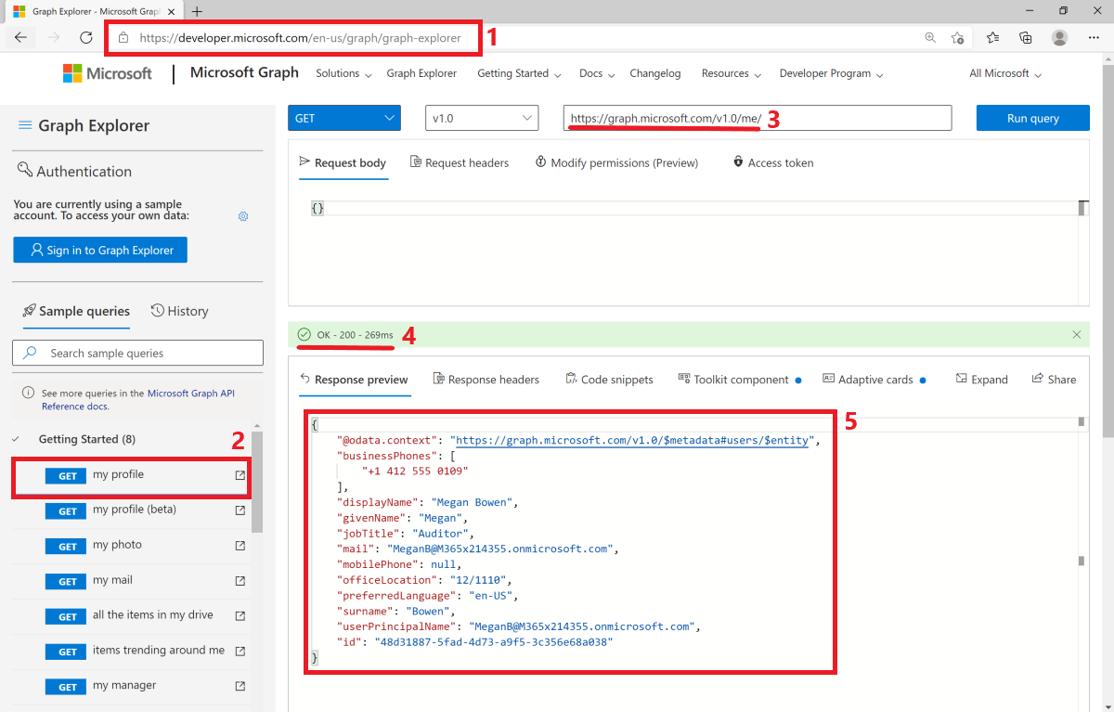Open the GET request method dropdown
The height and width of the screenshot is (712, 1114).
[x=343, y=118]
